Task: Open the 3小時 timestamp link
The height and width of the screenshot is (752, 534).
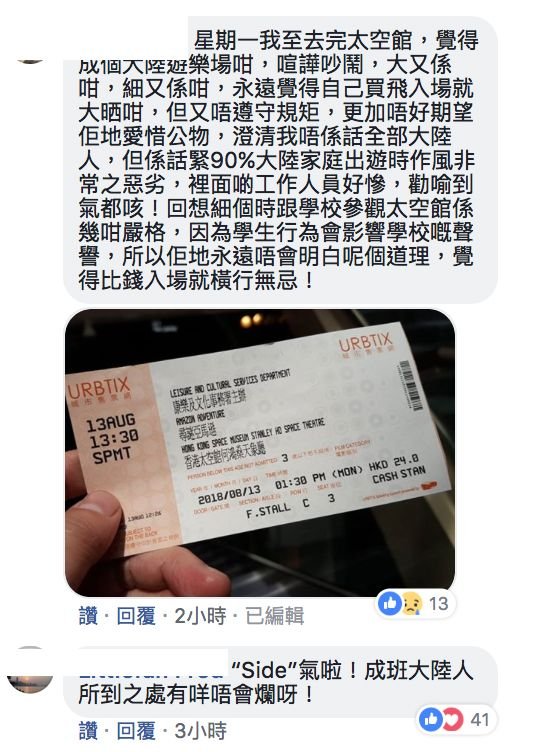Action: tap(200, 731)
